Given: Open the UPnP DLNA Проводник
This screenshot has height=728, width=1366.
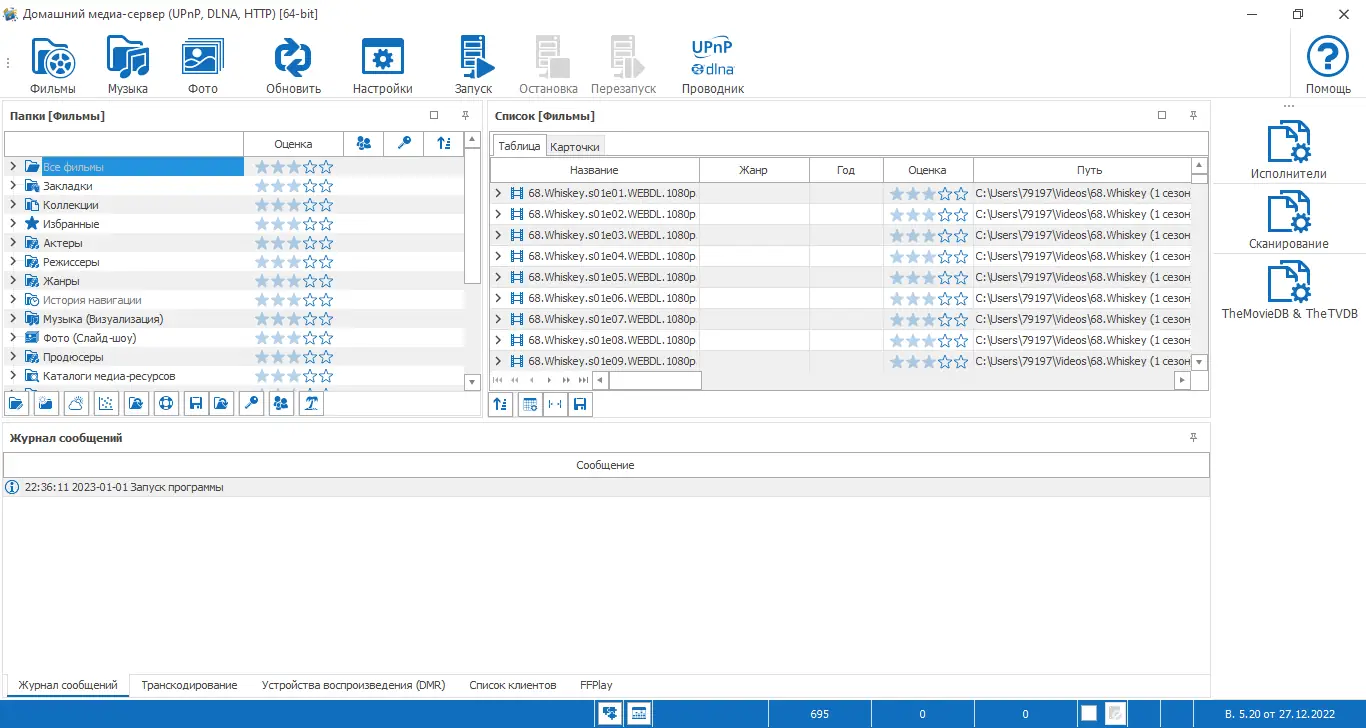Looking at the screenshot, I should click(713, 66).
